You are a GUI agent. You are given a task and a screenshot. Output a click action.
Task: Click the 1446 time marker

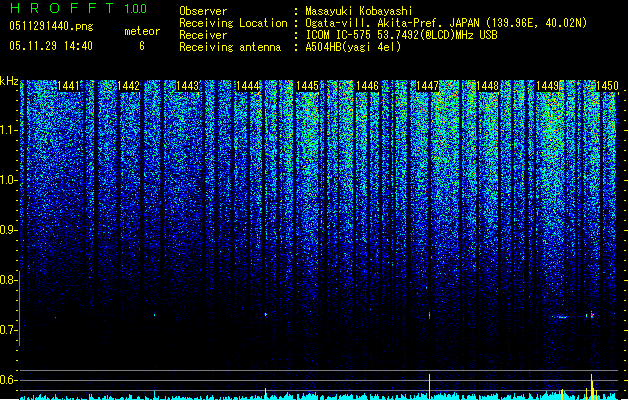tap(367, 86)
